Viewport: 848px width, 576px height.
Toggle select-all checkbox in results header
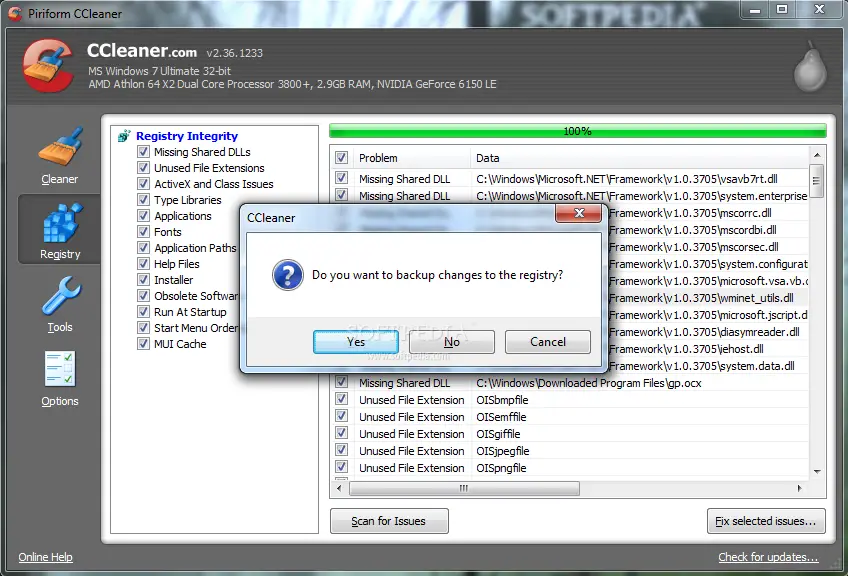[x=342, y=158]
